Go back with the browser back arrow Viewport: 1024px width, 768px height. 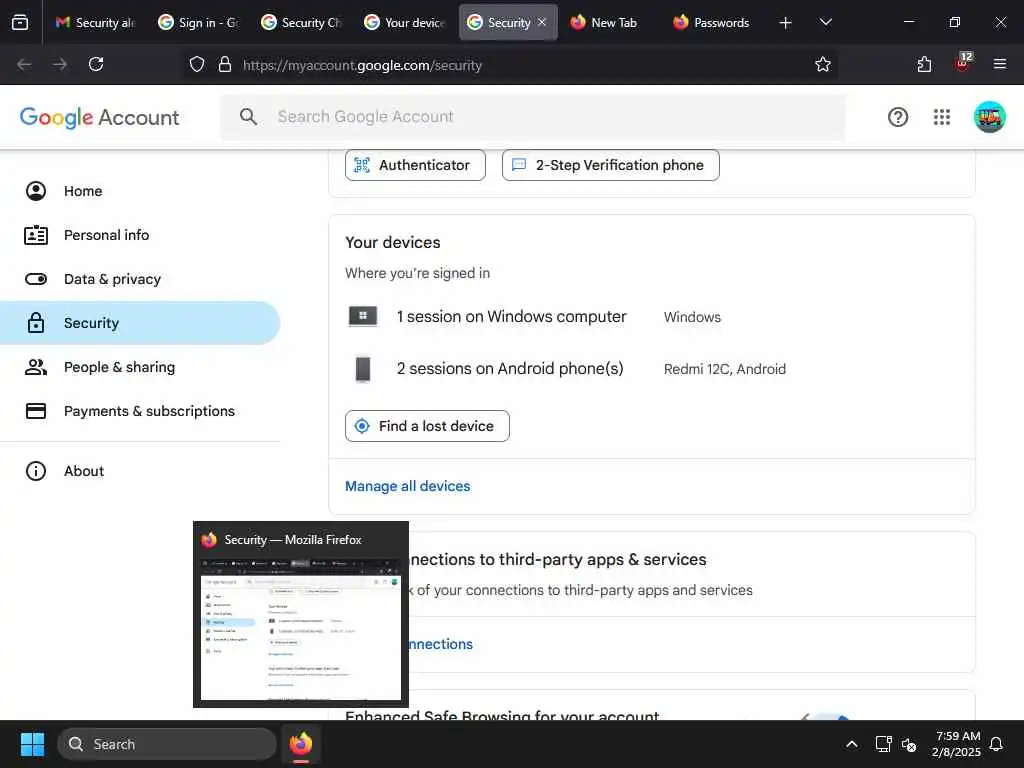[24, 65]
